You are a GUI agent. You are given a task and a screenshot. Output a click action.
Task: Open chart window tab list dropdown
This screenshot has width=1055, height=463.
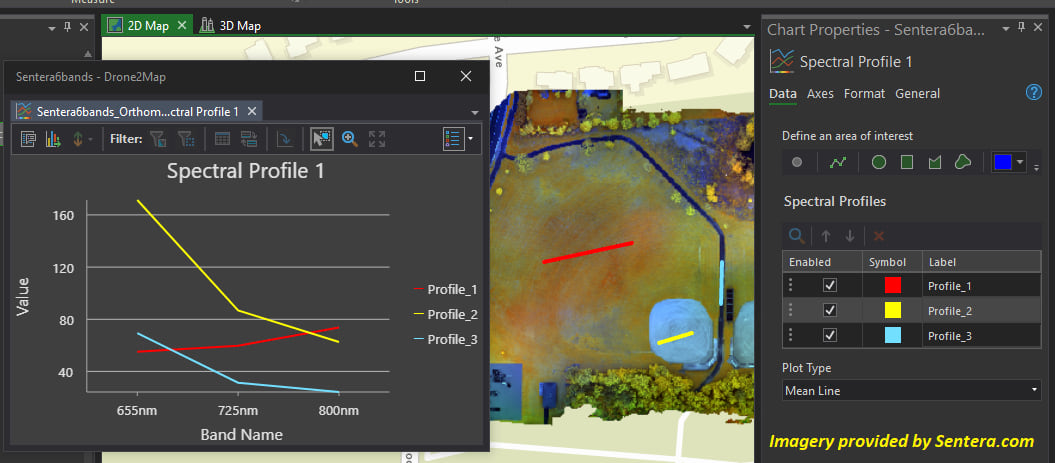[474, 112]
